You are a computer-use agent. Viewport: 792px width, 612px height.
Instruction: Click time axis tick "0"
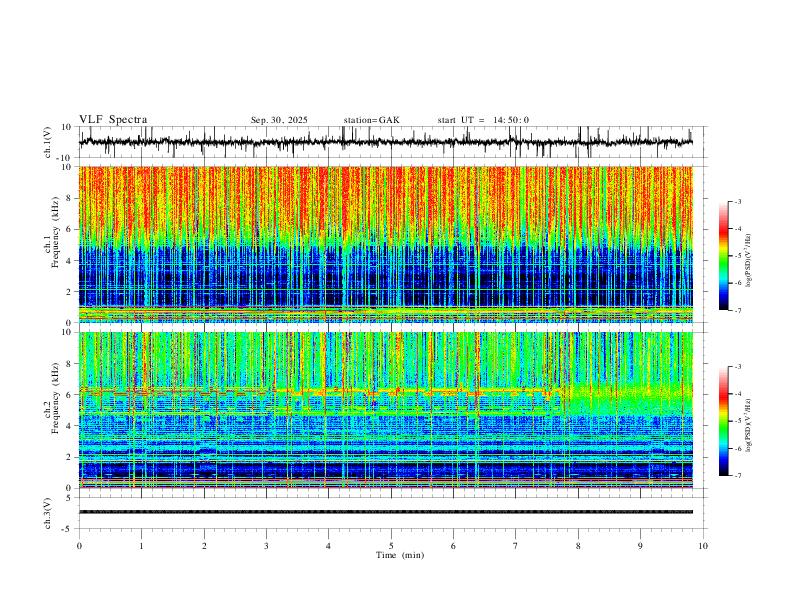(x=79, y=546)
